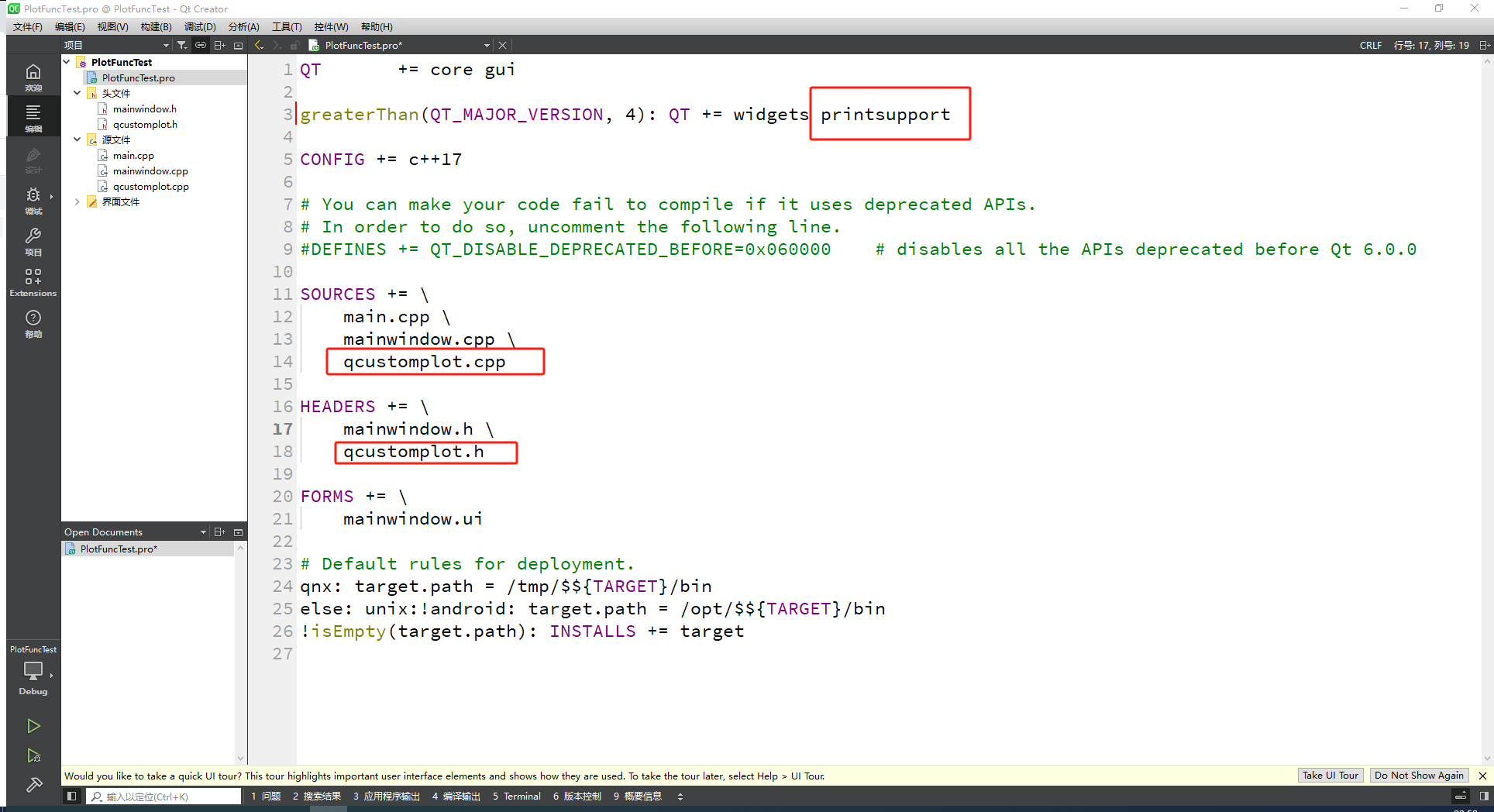
Task: Collapse the 头文件 headers folder
Action: [77, 93]
